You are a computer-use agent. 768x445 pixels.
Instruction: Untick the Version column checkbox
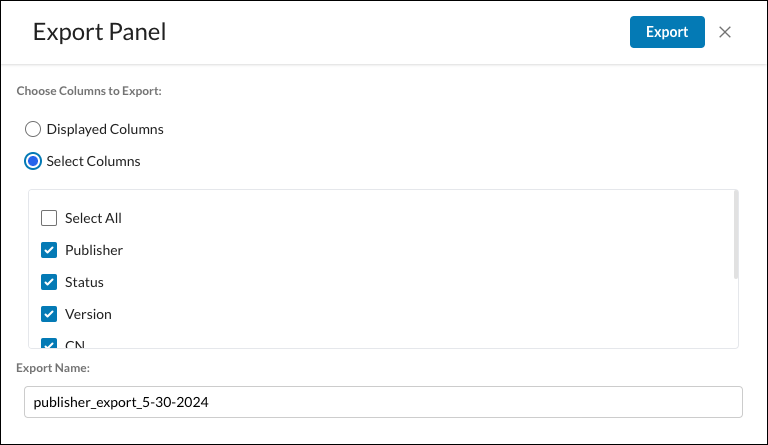coord(49,314)
